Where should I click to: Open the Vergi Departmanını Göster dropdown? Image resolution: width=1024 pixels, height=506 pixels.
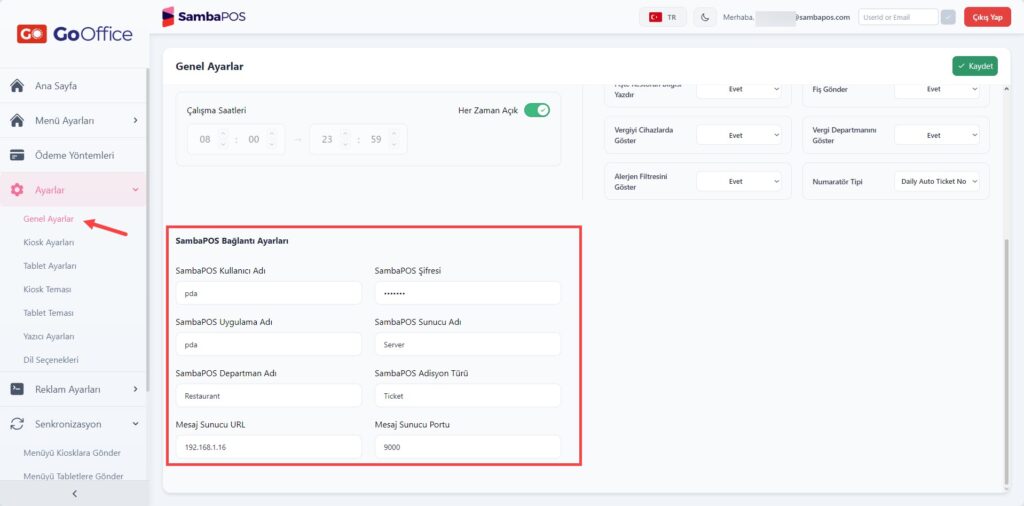tap(937, 135)
